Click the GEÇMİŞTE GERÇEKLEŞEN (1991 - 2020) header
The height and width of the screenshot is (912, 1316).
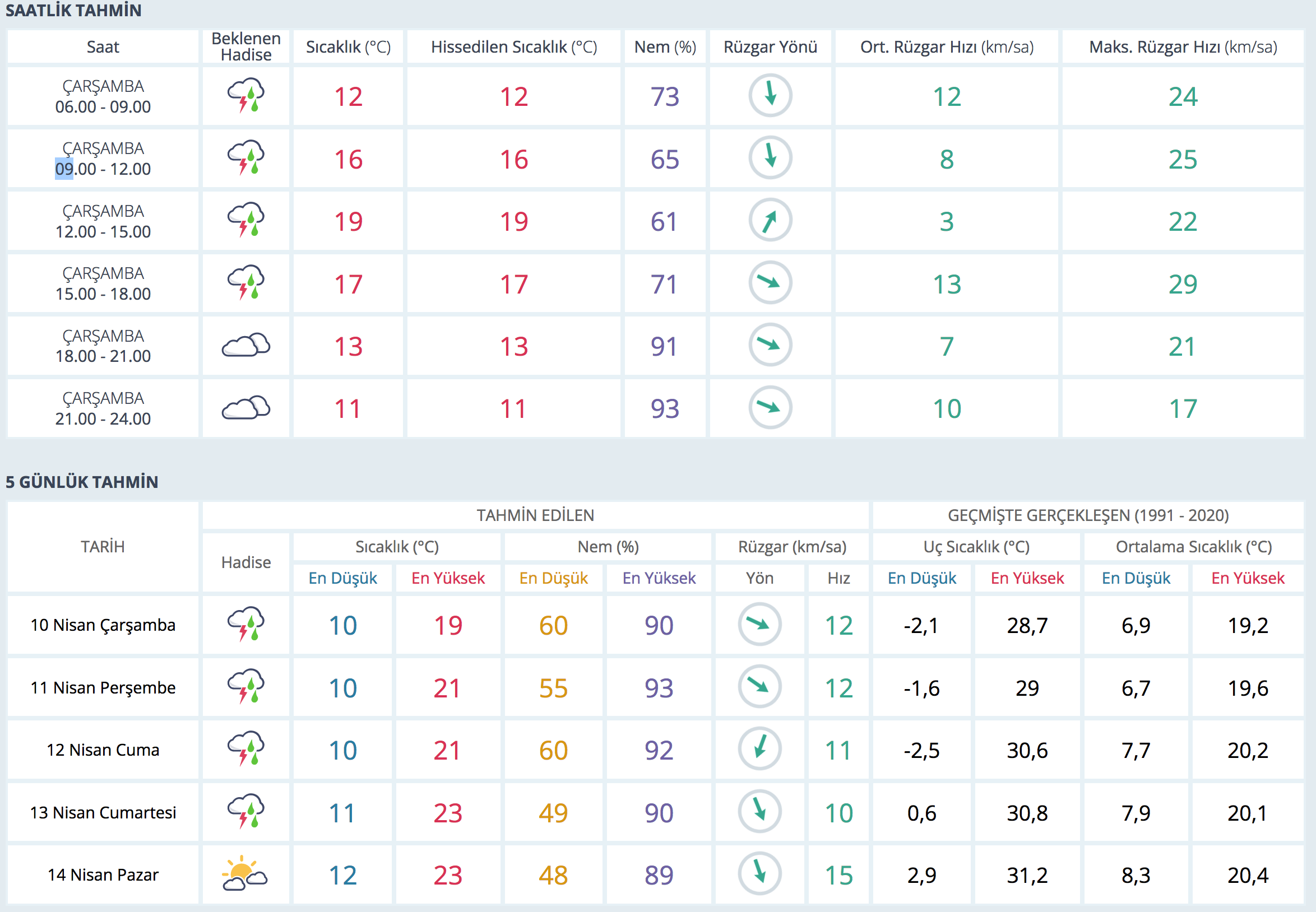tap(1087, 515)
